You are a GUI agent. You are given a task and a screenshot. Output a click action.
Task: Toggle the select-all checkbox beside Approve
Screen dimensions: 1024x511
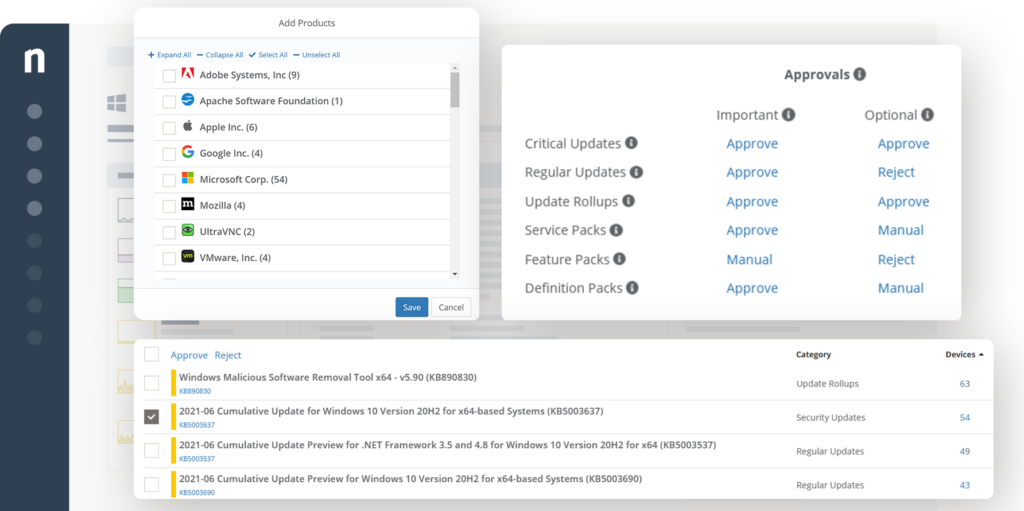(x=152, y=355)
